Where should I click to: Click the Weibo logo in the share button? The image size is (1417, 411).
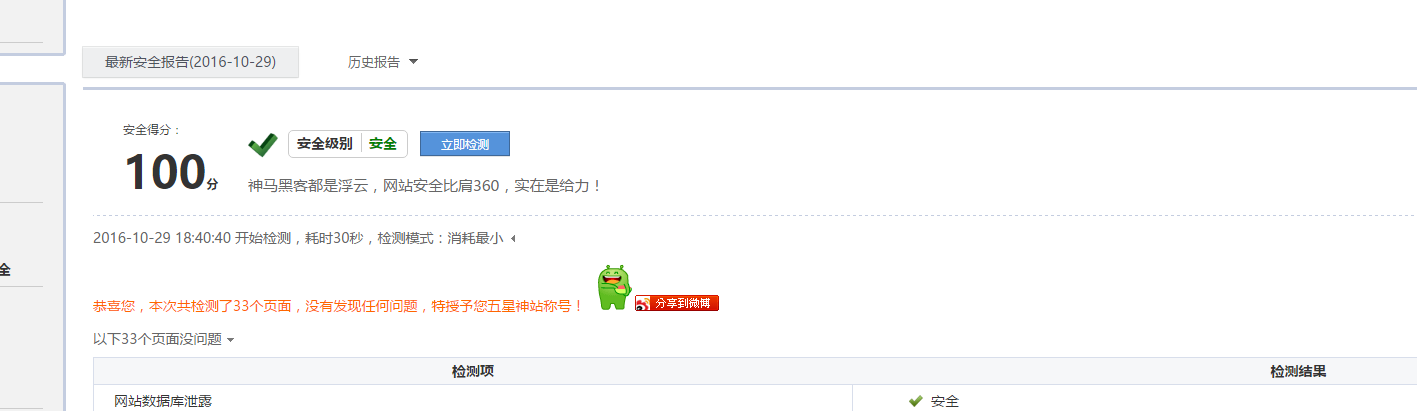(643, 303)
